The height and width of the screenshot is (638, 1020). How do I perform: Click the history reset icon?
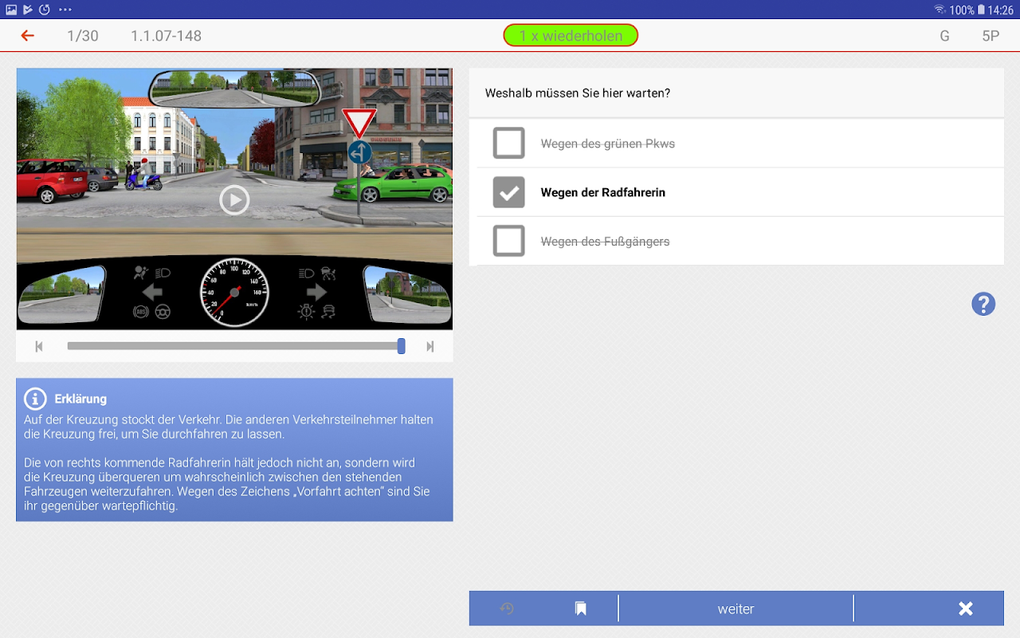coord(507,609)
